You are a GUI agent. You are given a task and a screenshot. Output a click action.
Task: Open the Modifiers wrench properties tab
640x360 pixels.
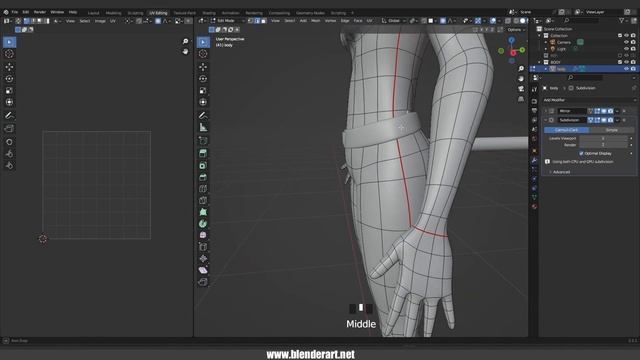(x=534, y=160)
